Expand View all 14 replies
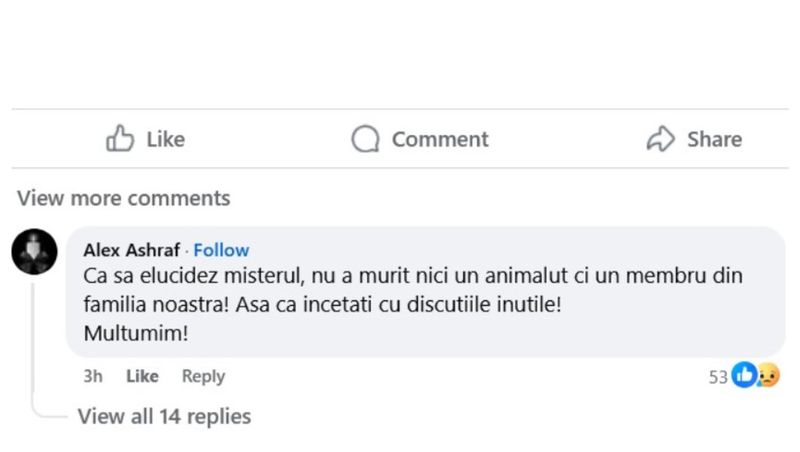 (164, 415)
